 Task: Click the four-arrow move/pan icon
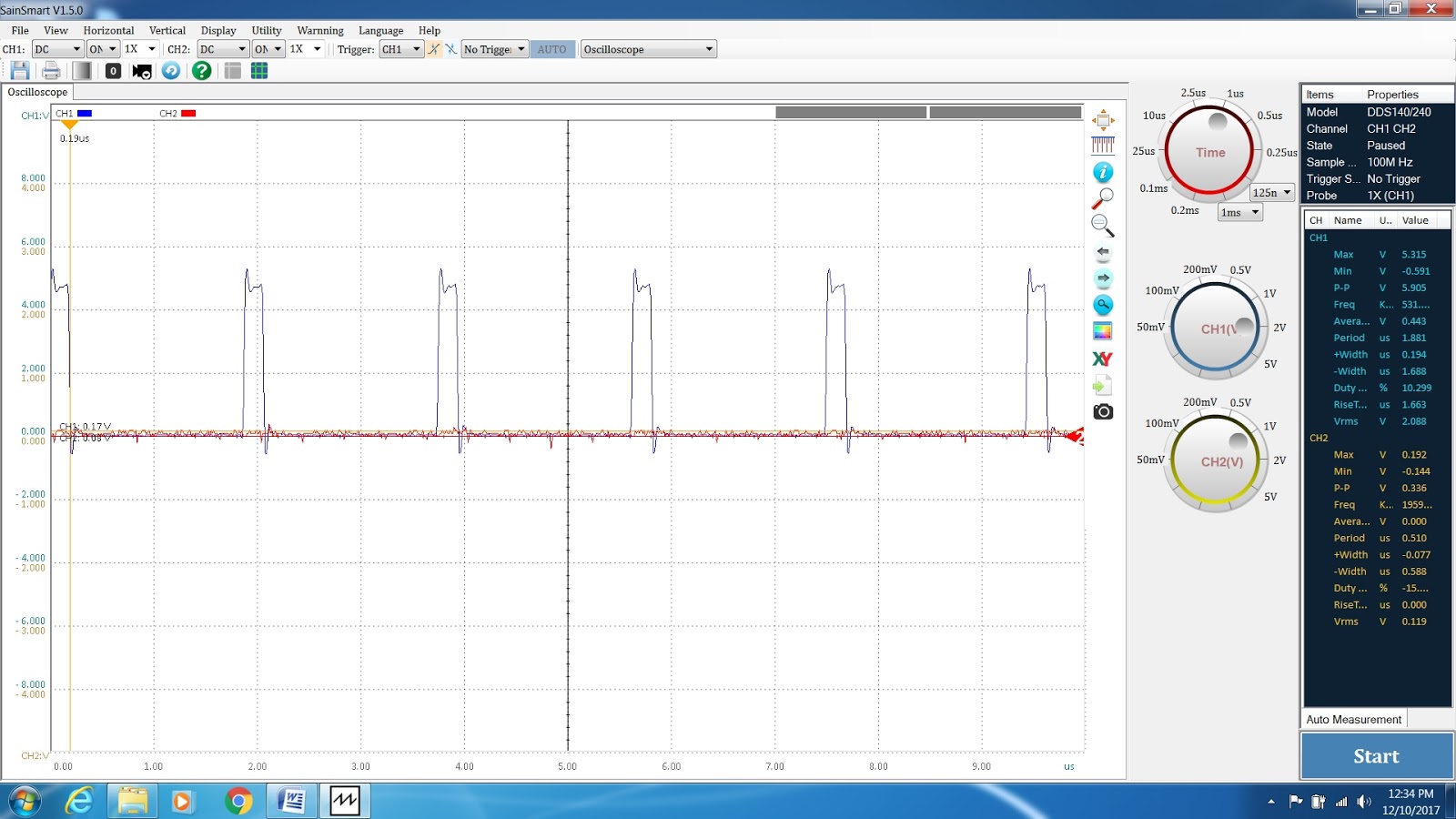[x=1103, y=119]
